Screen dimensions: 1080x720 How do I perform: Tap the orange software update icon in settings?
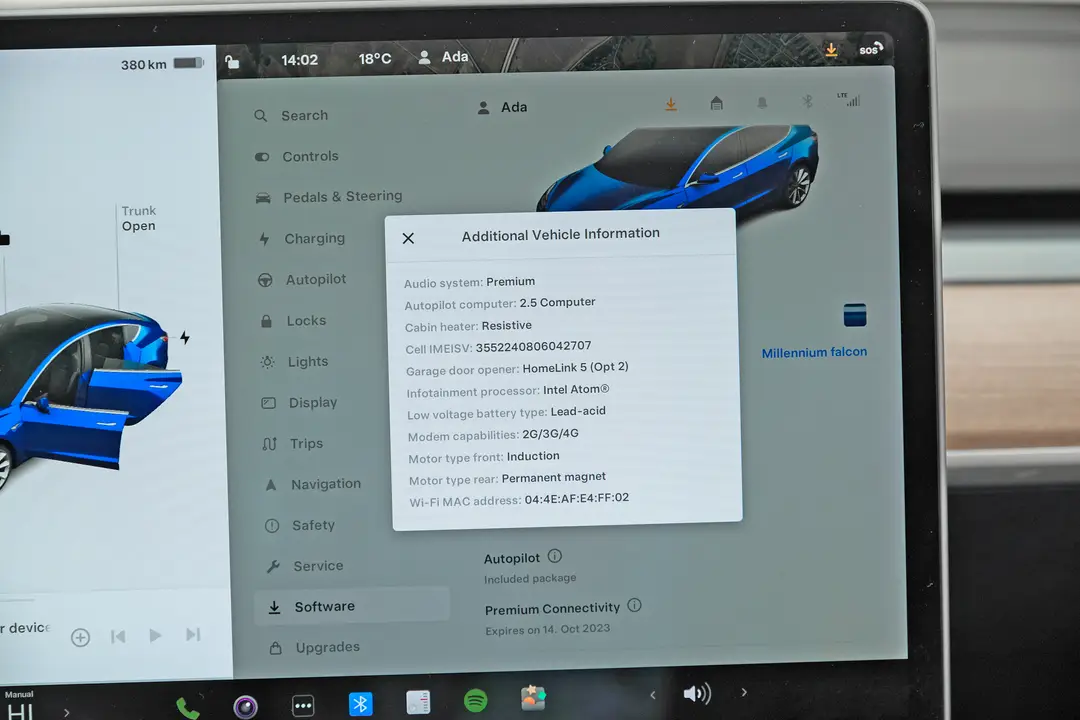(x=671, y=104)
